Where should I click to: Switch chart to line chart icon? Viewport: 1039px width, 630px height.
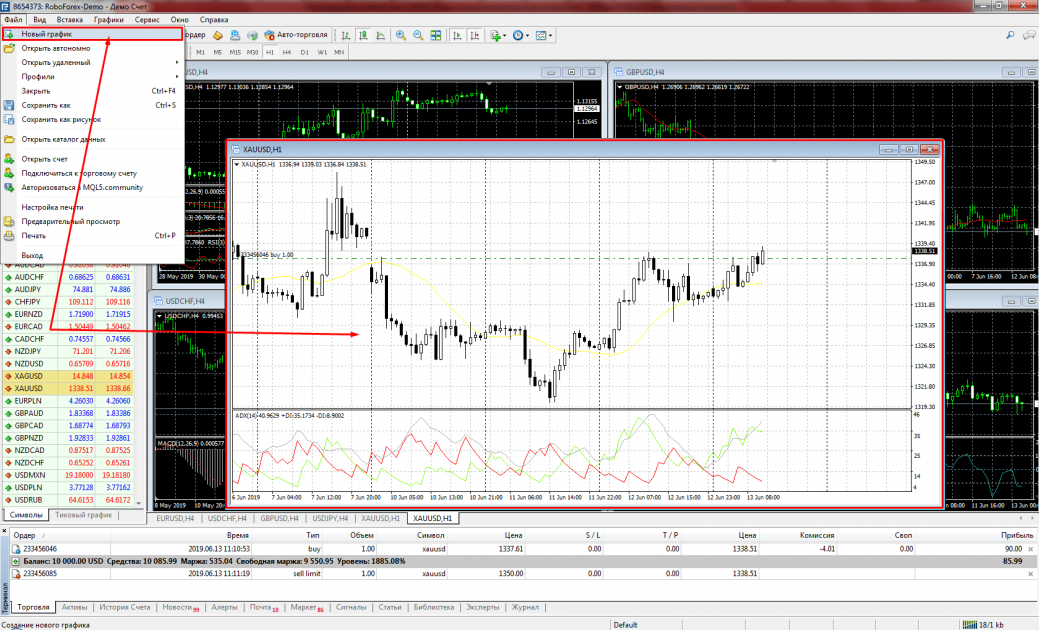380,35
